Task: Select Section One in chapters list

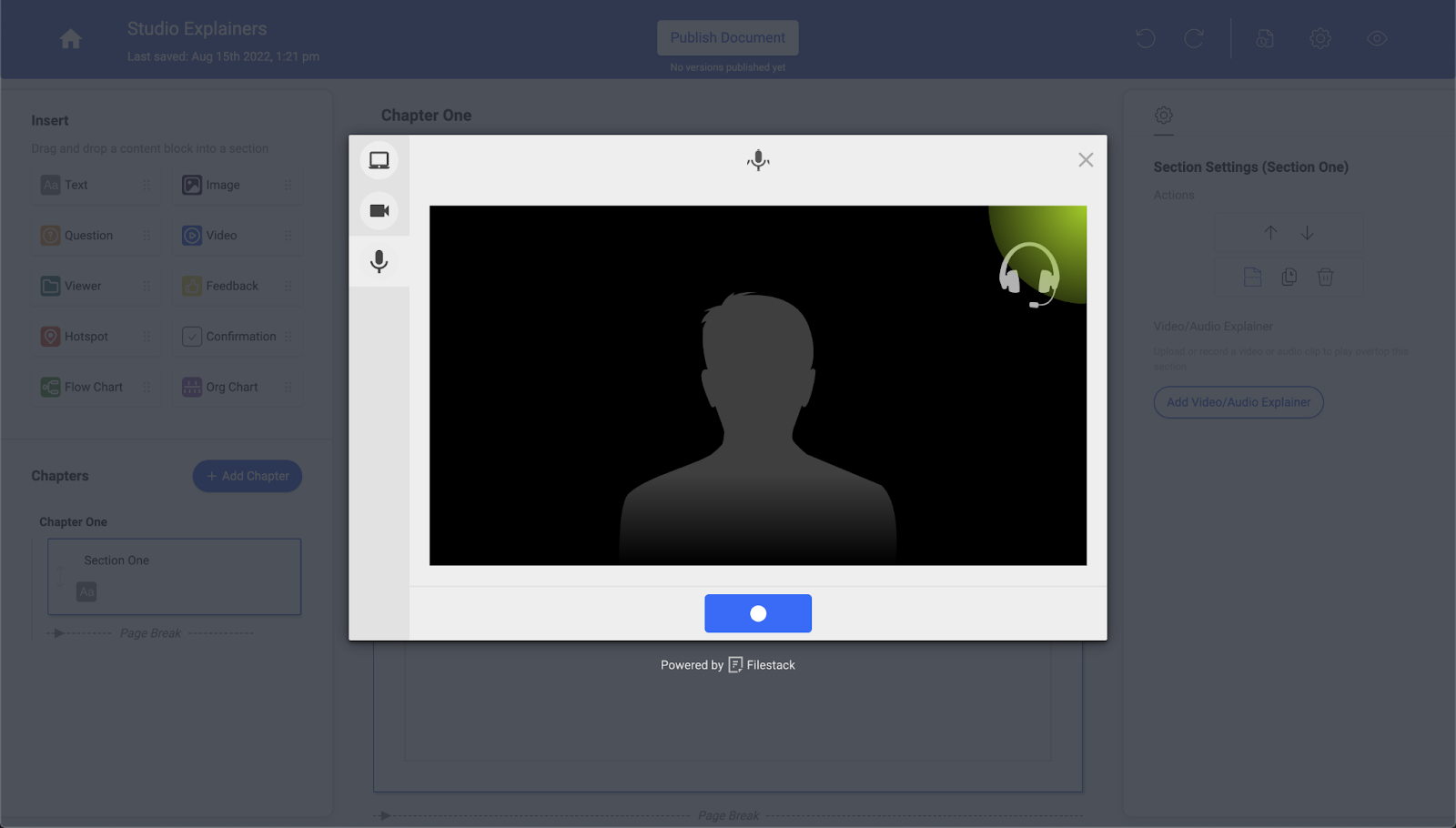Action: coord(174,577)
